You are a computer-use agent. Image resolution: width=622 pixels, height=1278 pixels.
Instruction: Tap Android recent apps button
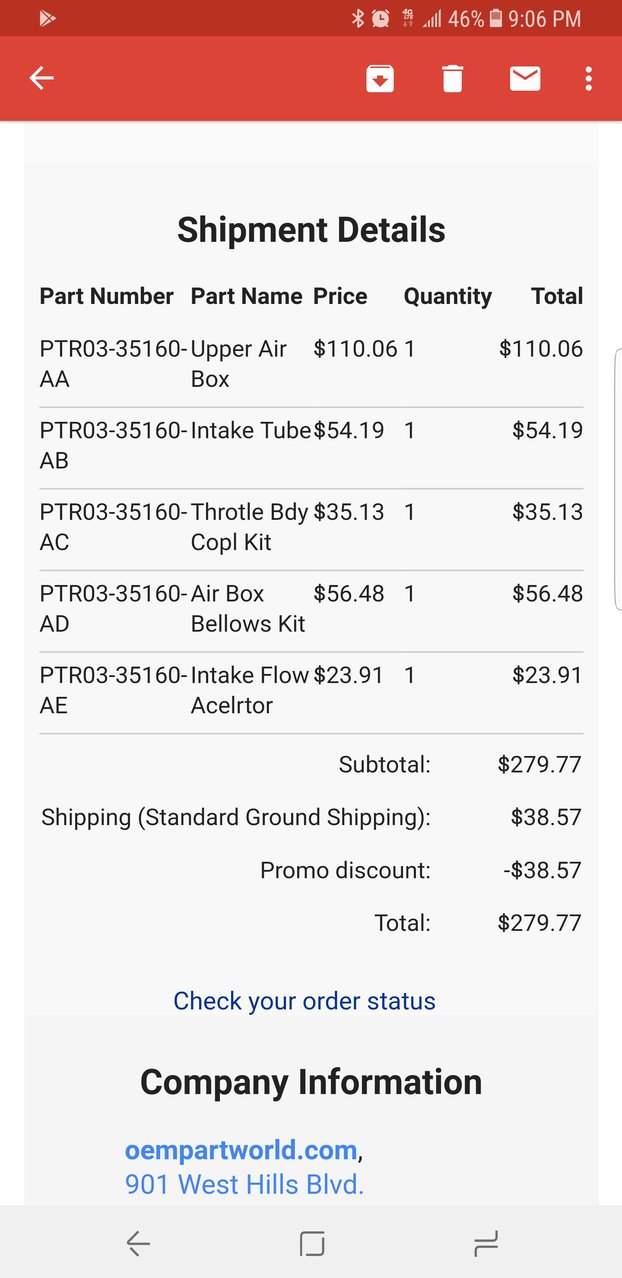(486, 1243)
